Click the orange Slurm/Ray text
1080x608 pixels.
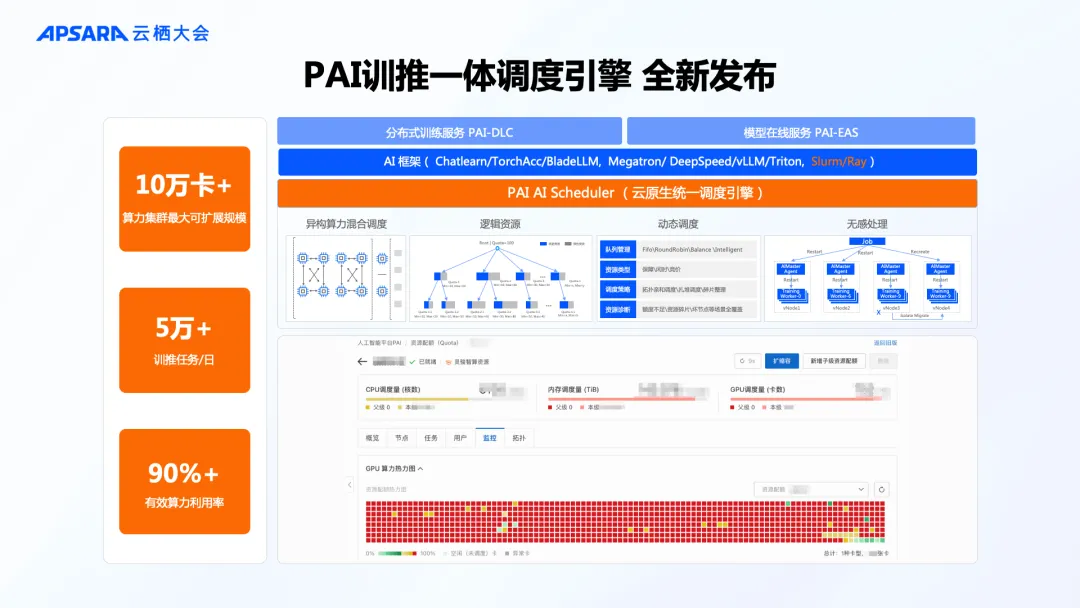tap(838, 162)
